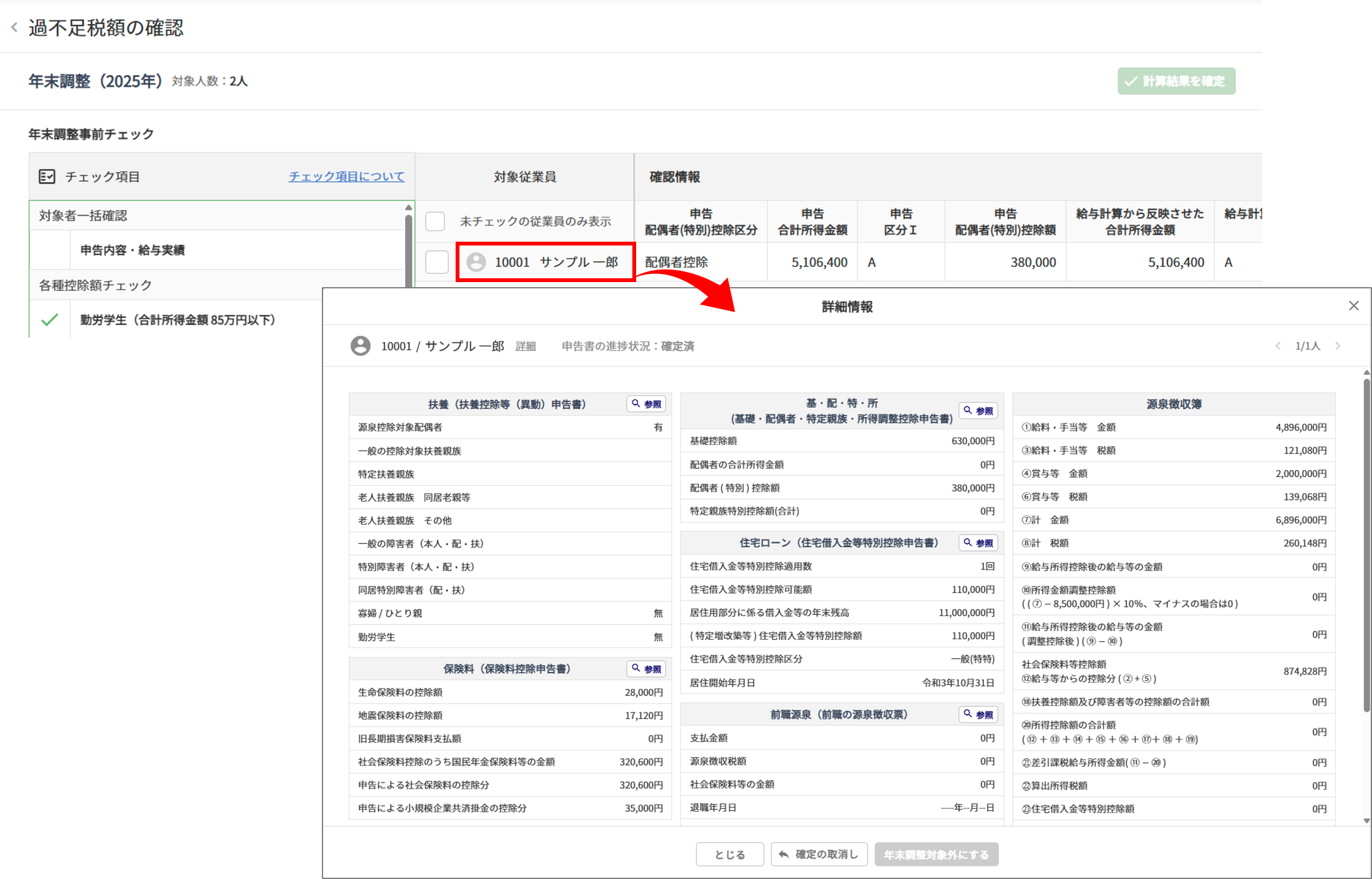Close the 詳細情報 dialog with X
Image resolution: width=1372 pixels, height=879 pixels.
[1353, 306]
